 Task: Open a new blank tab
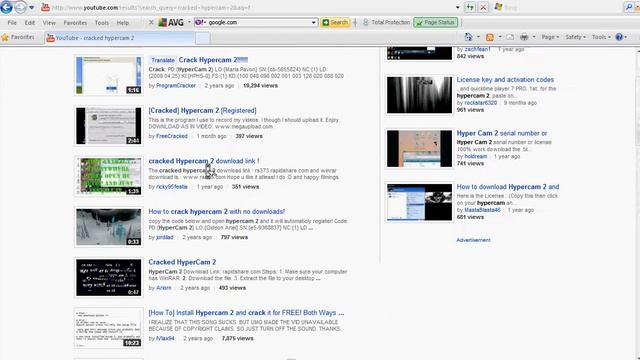pos(203,38)
